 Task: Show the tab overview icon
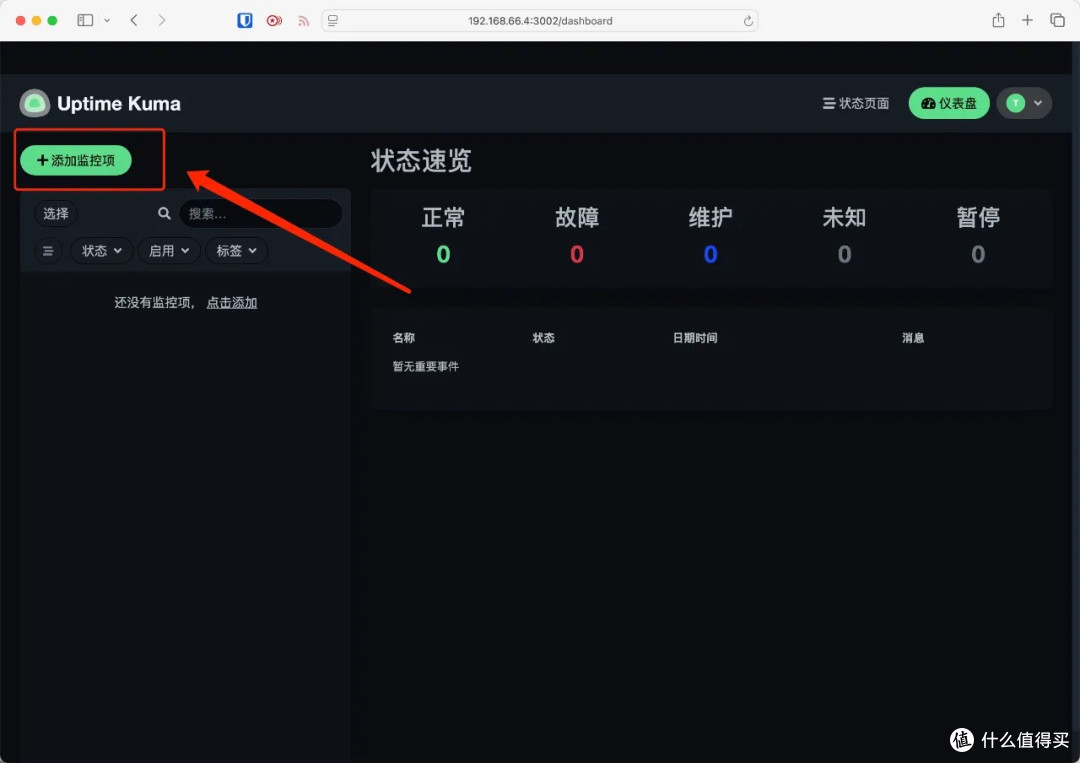click(1057, 21)
